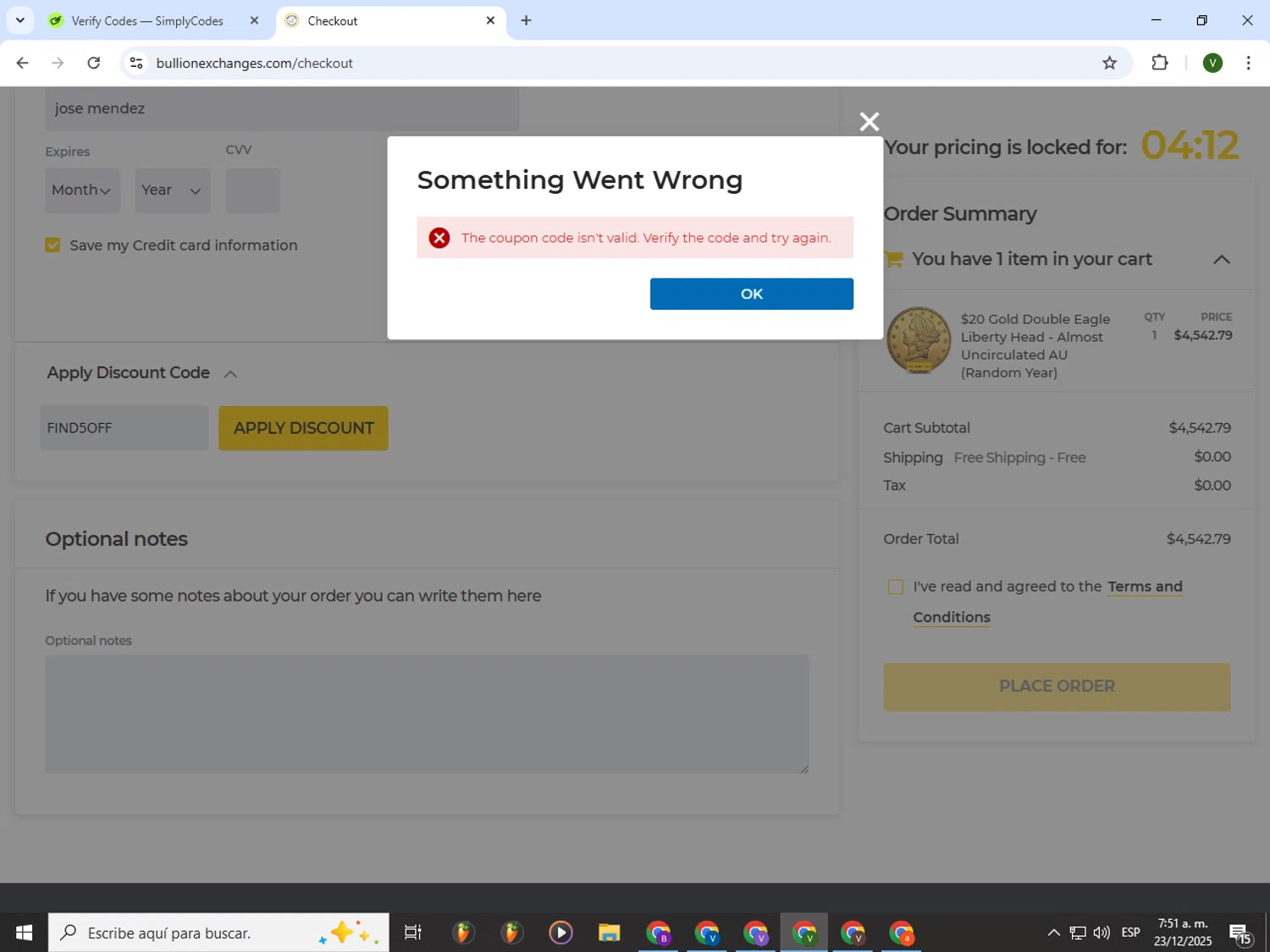
Task: Click the shopping cart icon in summary
Action: (x=893, y=260)
